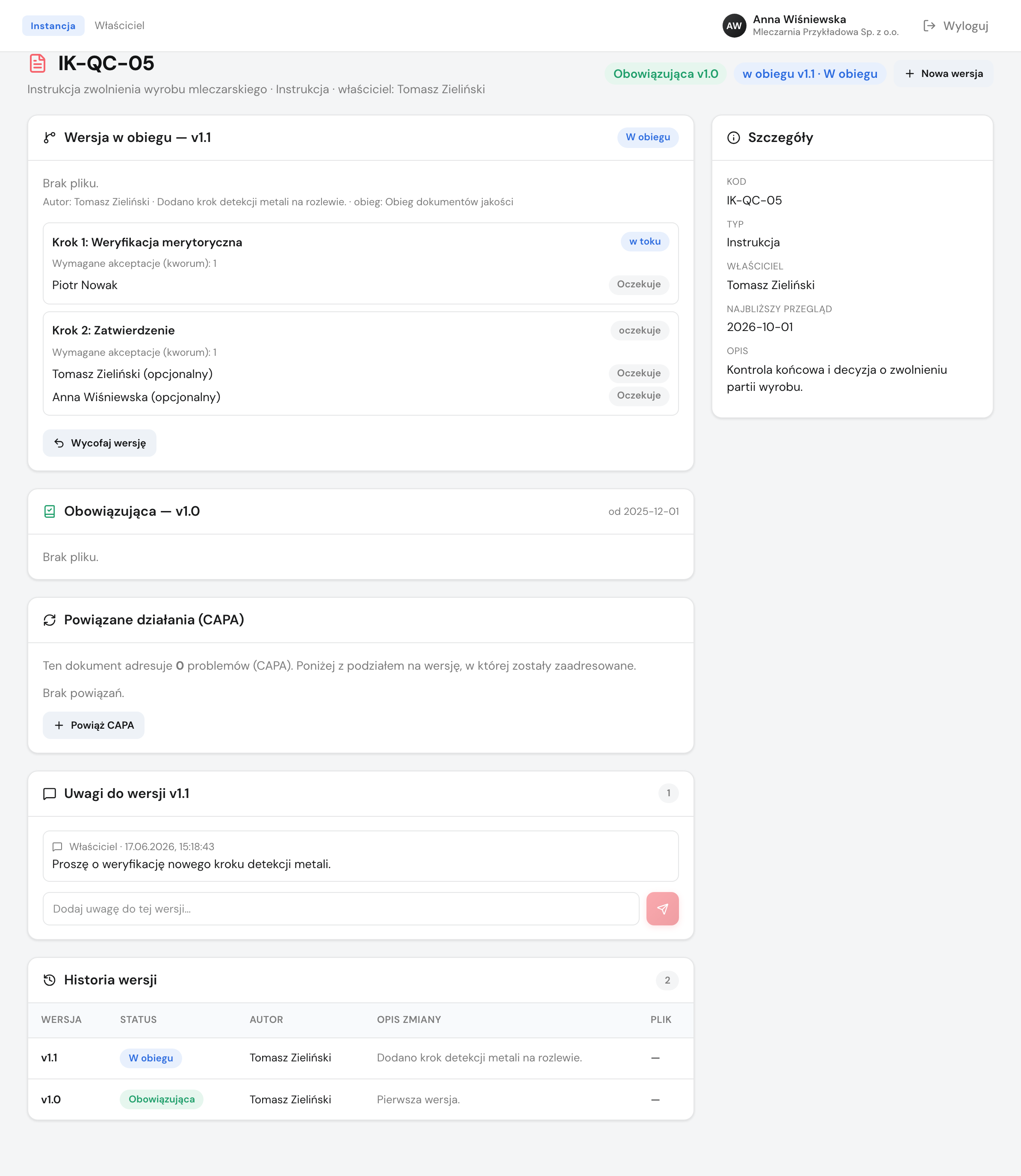This screenshot has width=1021, height=1176.
Task: Click the AW user avatar
Action: coord(734,26)
